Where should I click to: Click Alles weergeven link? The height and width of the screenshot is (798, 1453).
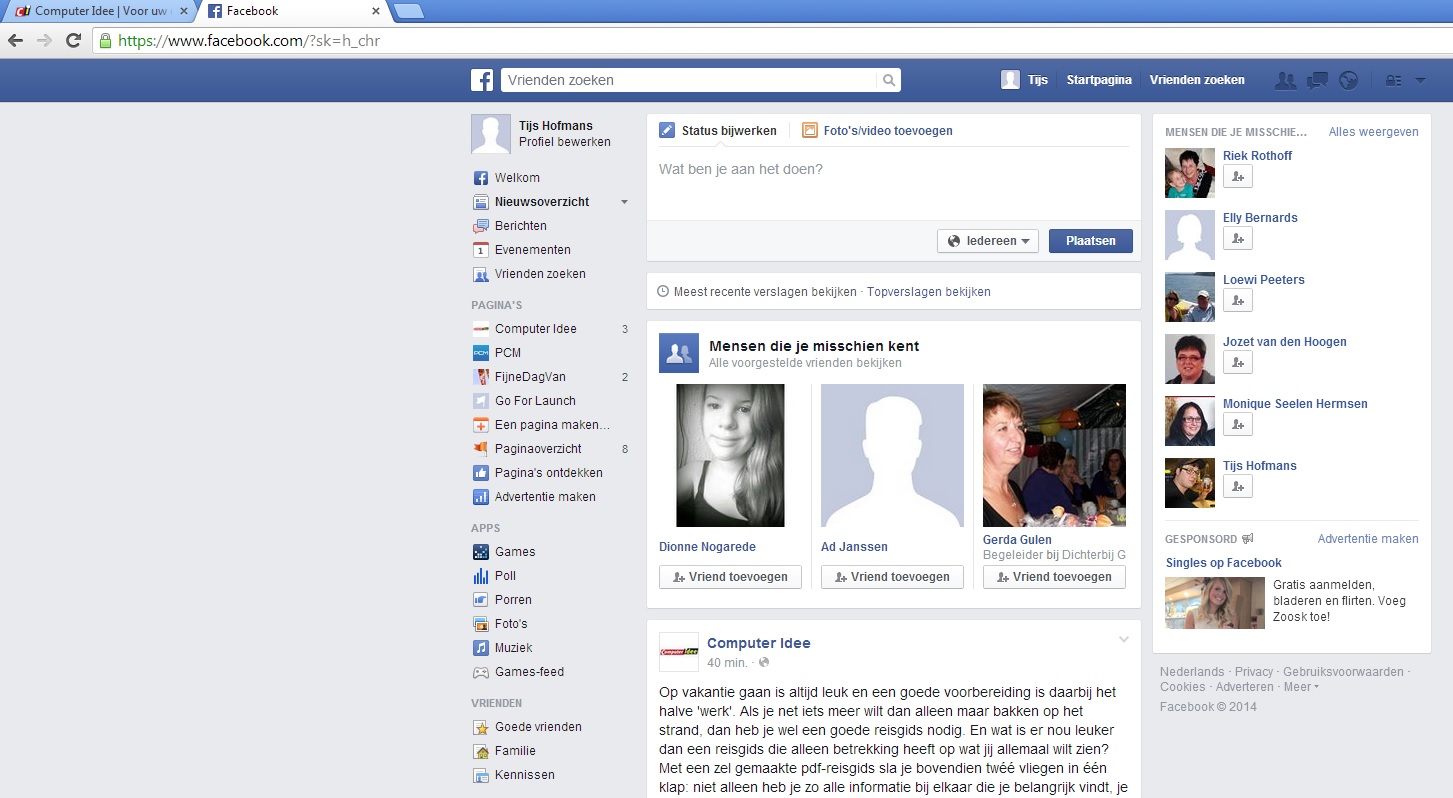pyautogui.click(x=1373, y=132)
